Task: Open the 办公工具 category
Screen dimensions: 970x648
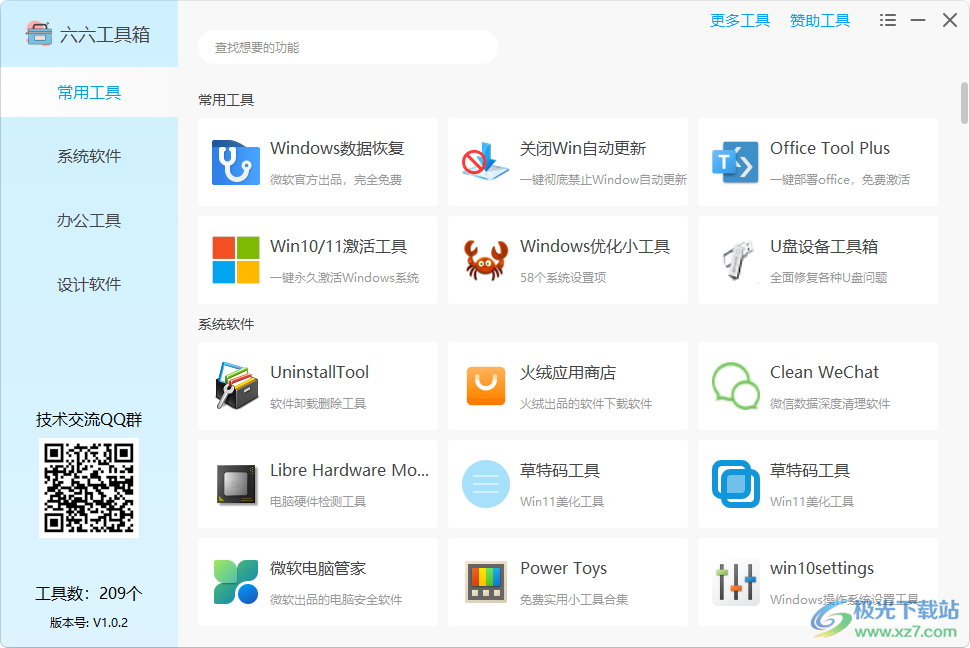Action: click(x=89, y=220)
